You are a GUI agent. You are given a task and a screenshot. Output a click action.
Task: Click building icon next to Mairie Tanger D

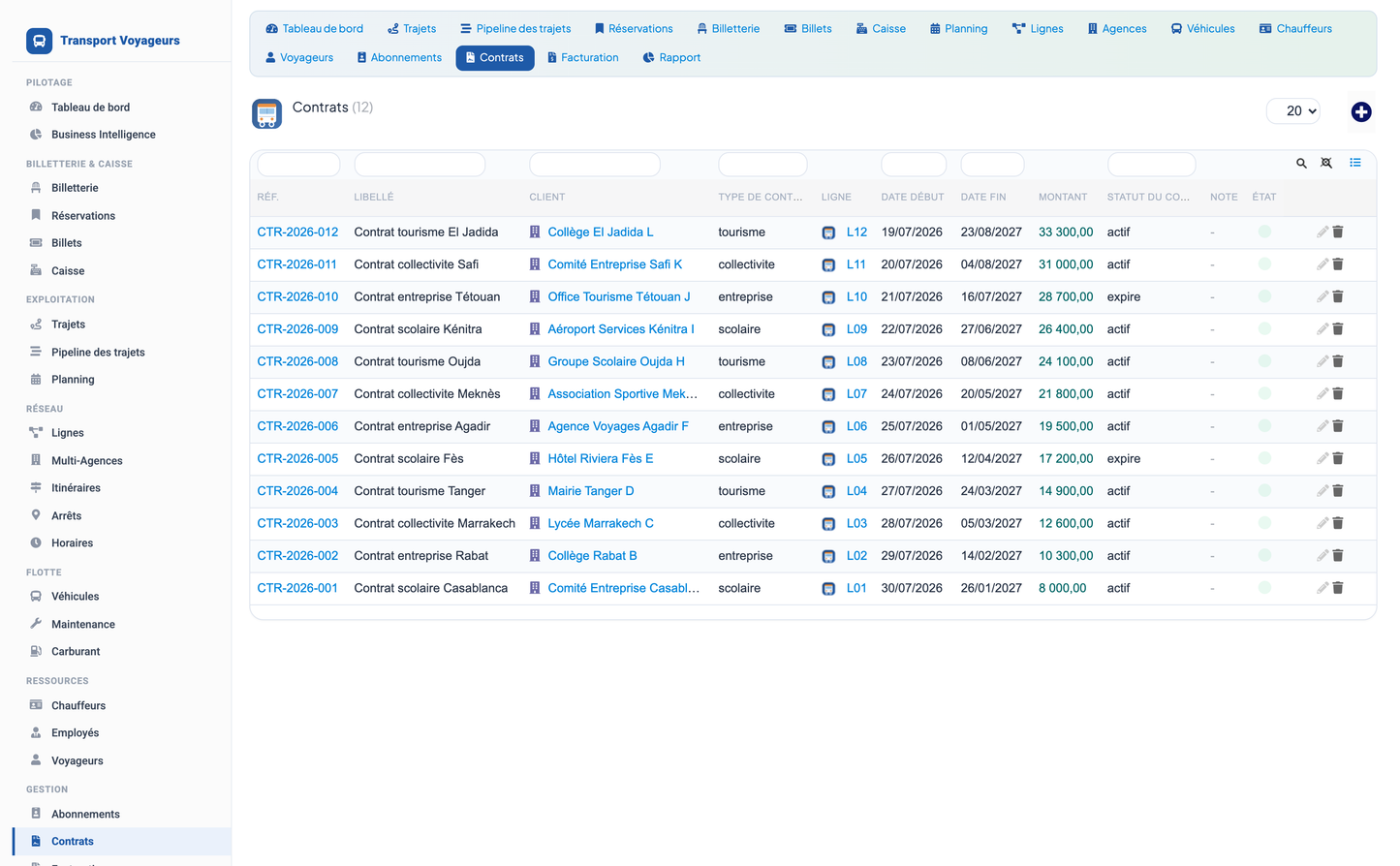(x=535, y=491)
